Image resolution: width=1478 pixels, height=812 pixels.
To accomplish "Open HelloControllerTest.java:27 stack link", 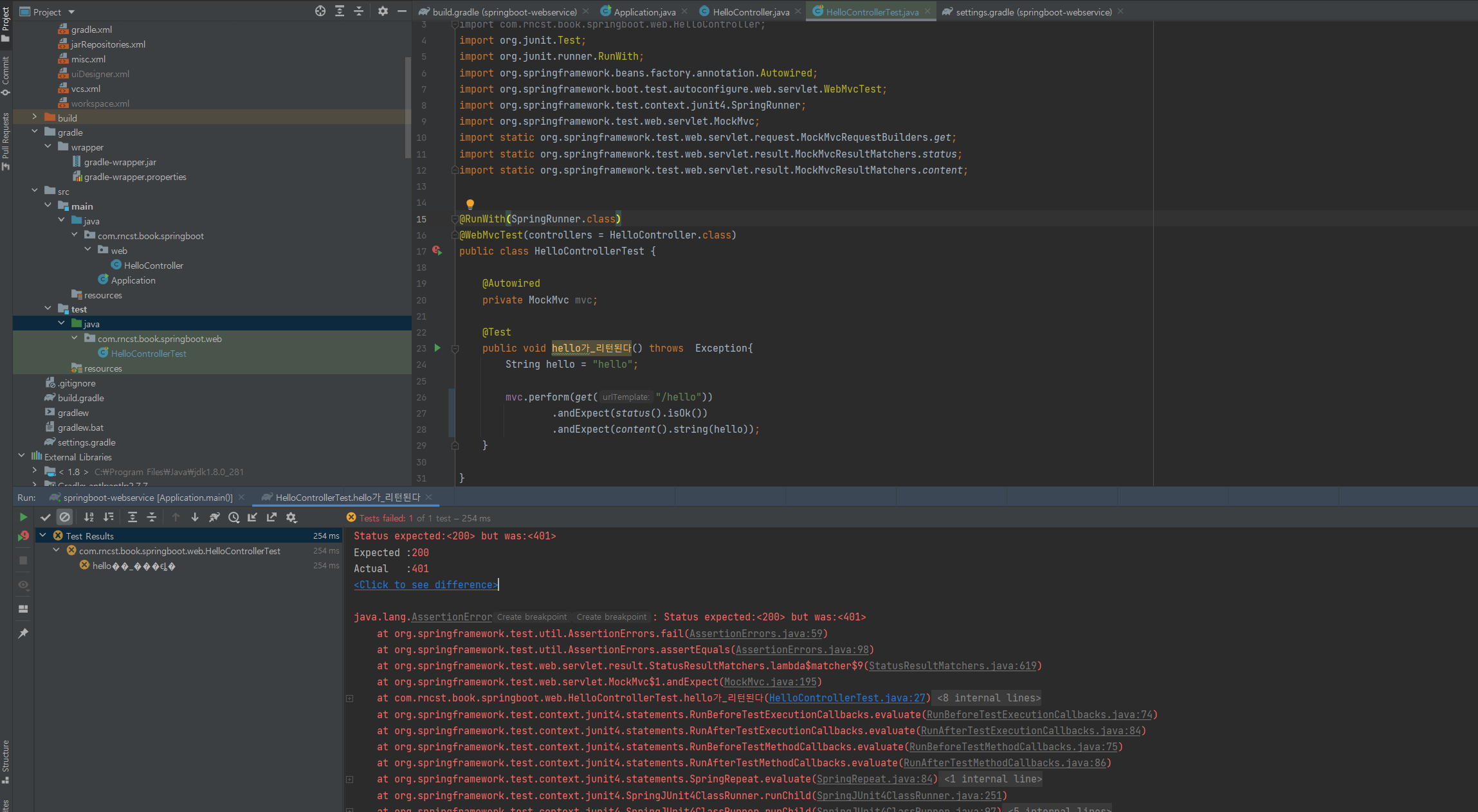I will 847,698.
